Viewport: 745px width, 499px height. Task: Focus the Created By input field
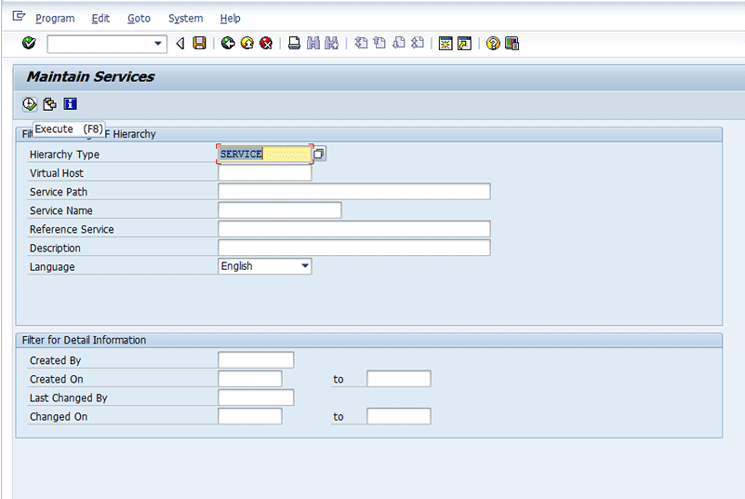tap(256, 360)
